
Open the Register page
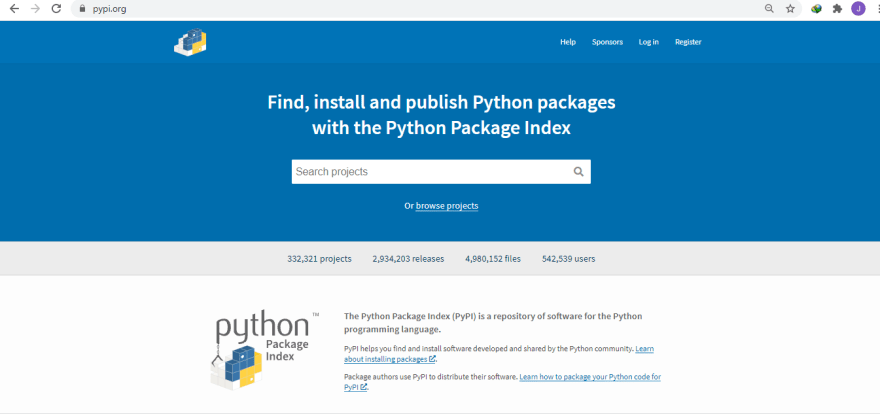(688, 42)
